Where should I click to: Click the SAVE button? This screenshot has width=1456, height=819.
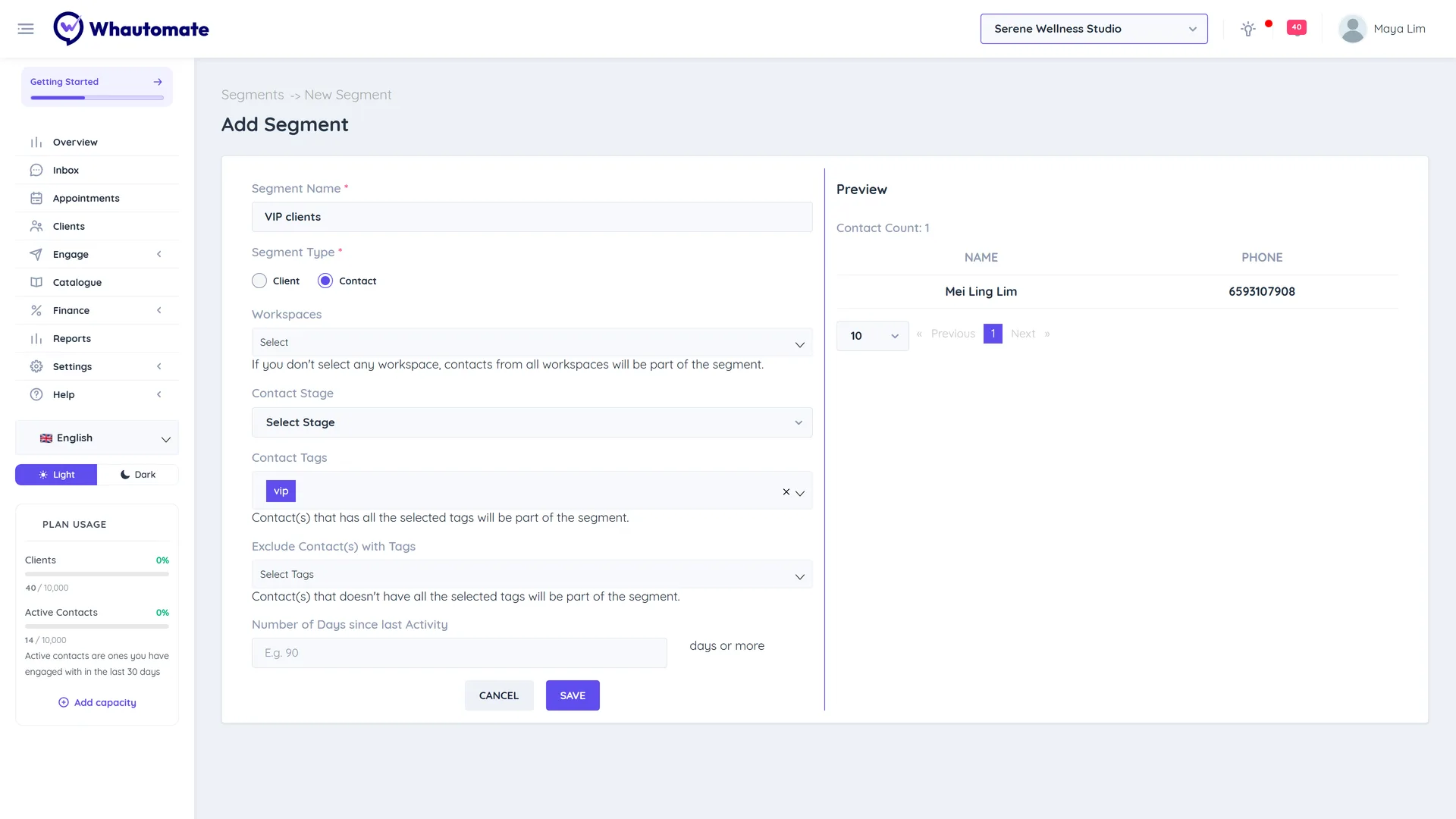click(573, 695)
